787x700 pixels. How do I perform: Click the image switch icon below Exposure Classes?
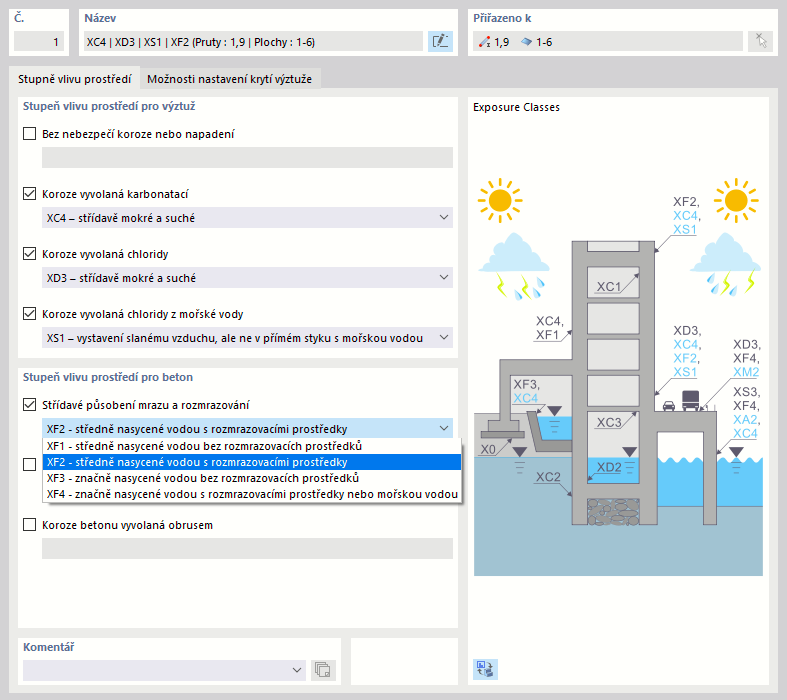coord(485,669)
